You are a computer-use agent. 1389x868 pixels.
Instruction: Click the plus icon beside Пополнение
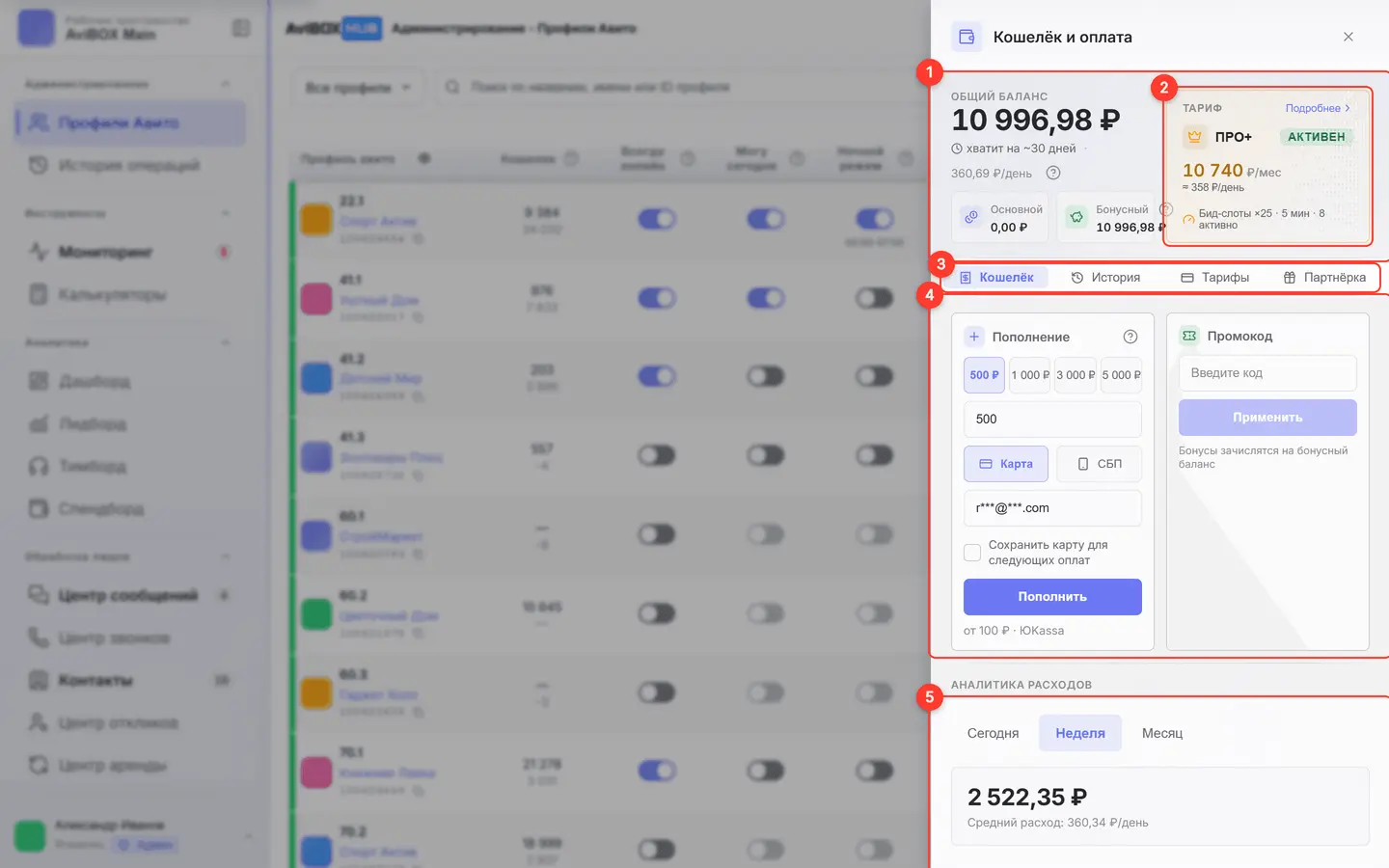(974, 337)
